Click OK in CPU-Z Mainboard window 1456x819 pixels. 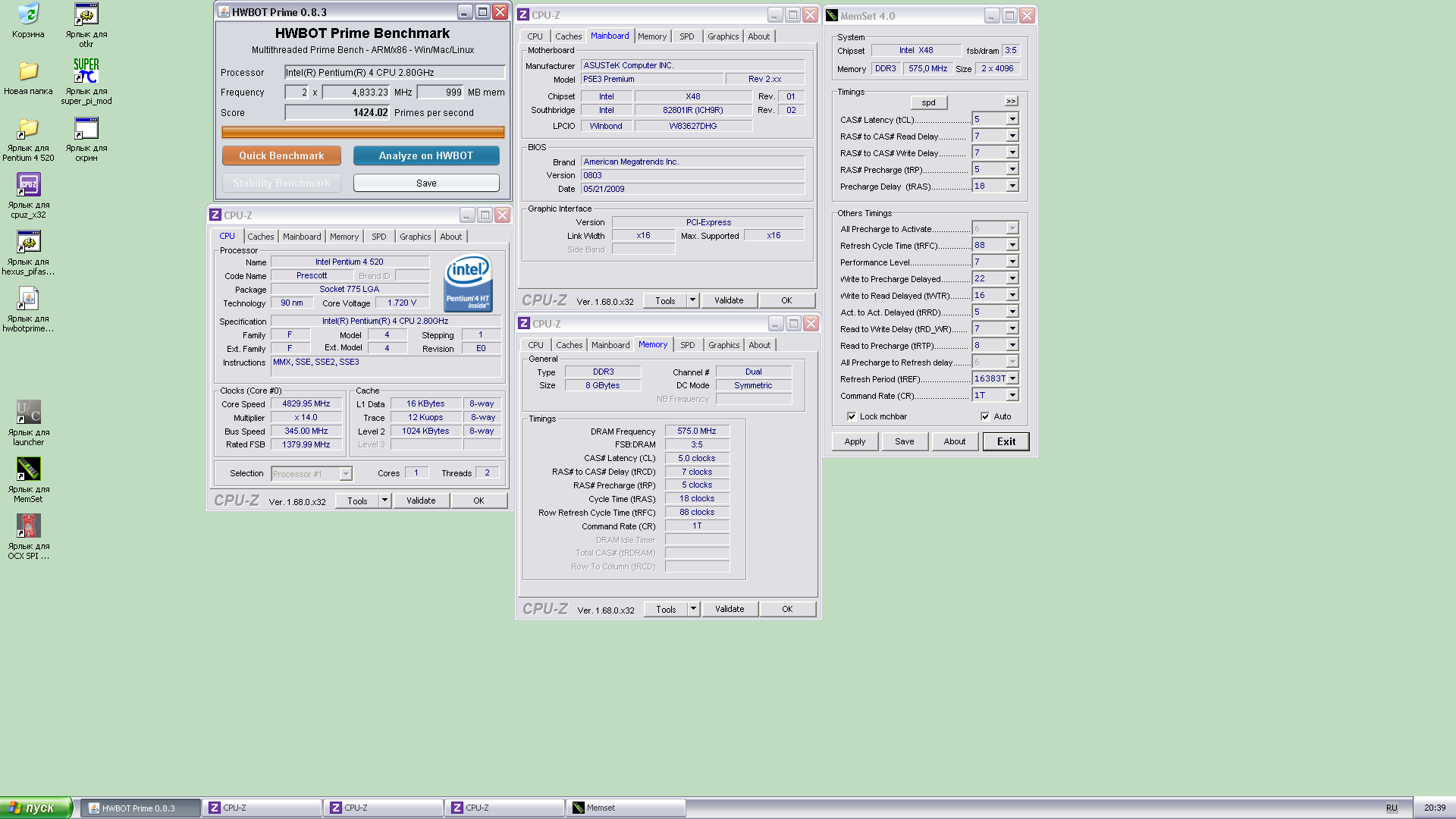click(x=786, y=300)
